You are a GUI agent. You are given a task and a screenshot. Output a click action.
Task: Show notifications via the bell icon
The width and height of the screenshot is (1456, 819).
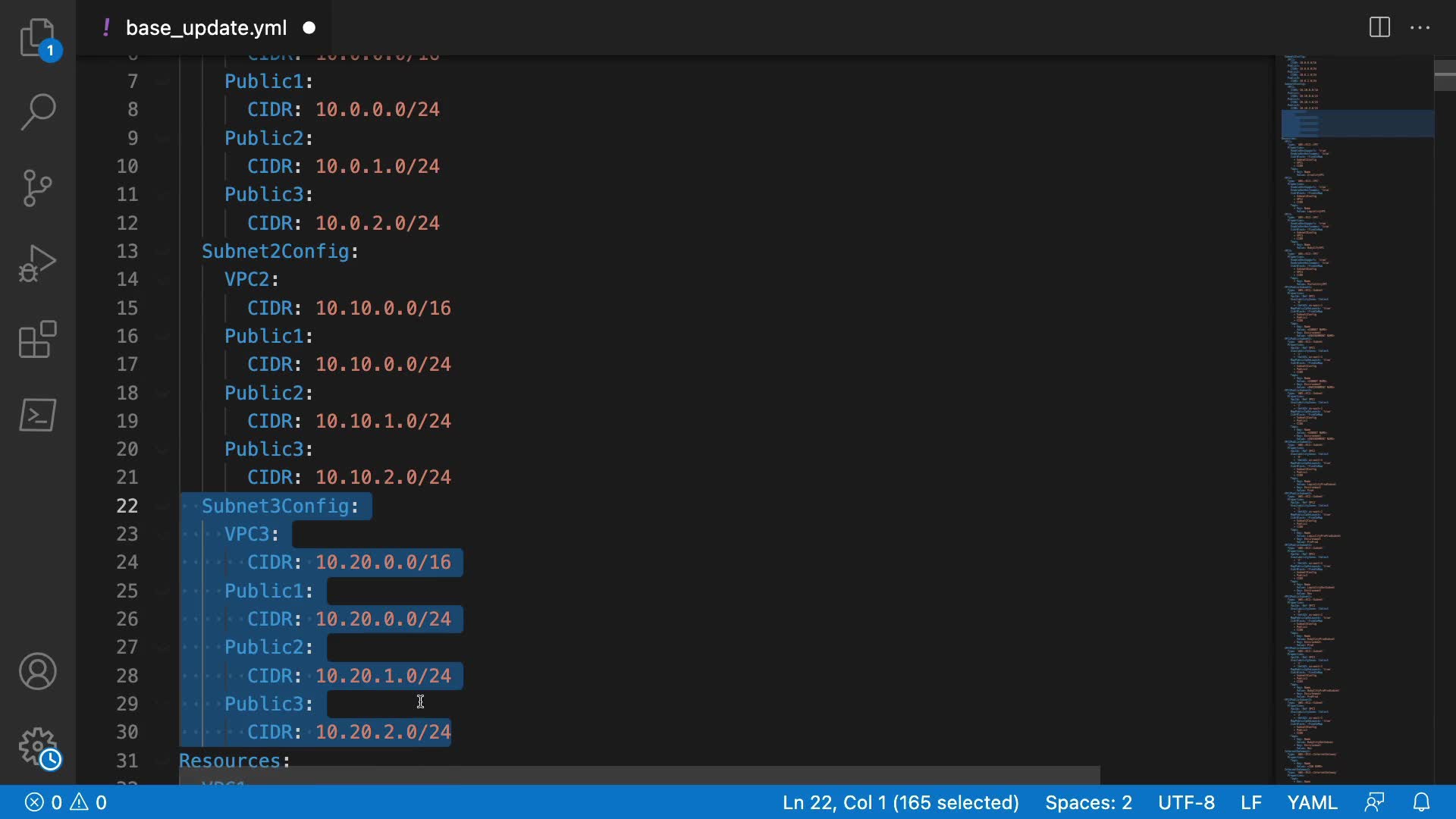point(1422,802)
